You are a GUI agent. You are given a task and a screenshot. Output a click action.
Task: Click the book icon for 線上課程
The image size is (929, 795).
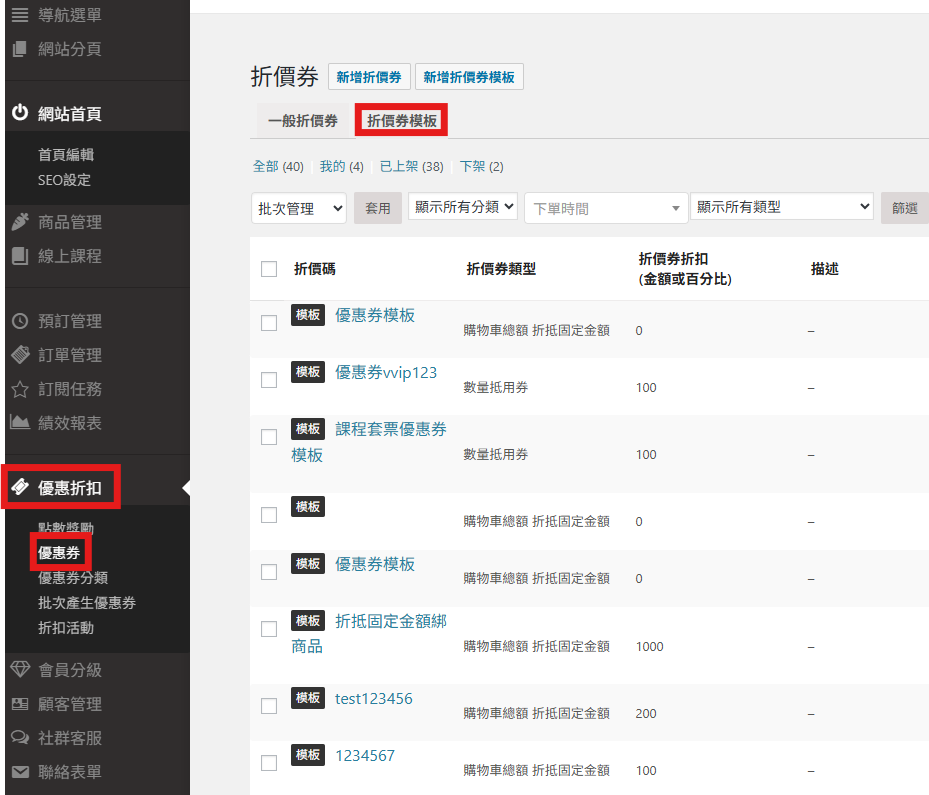click(20, 256)
